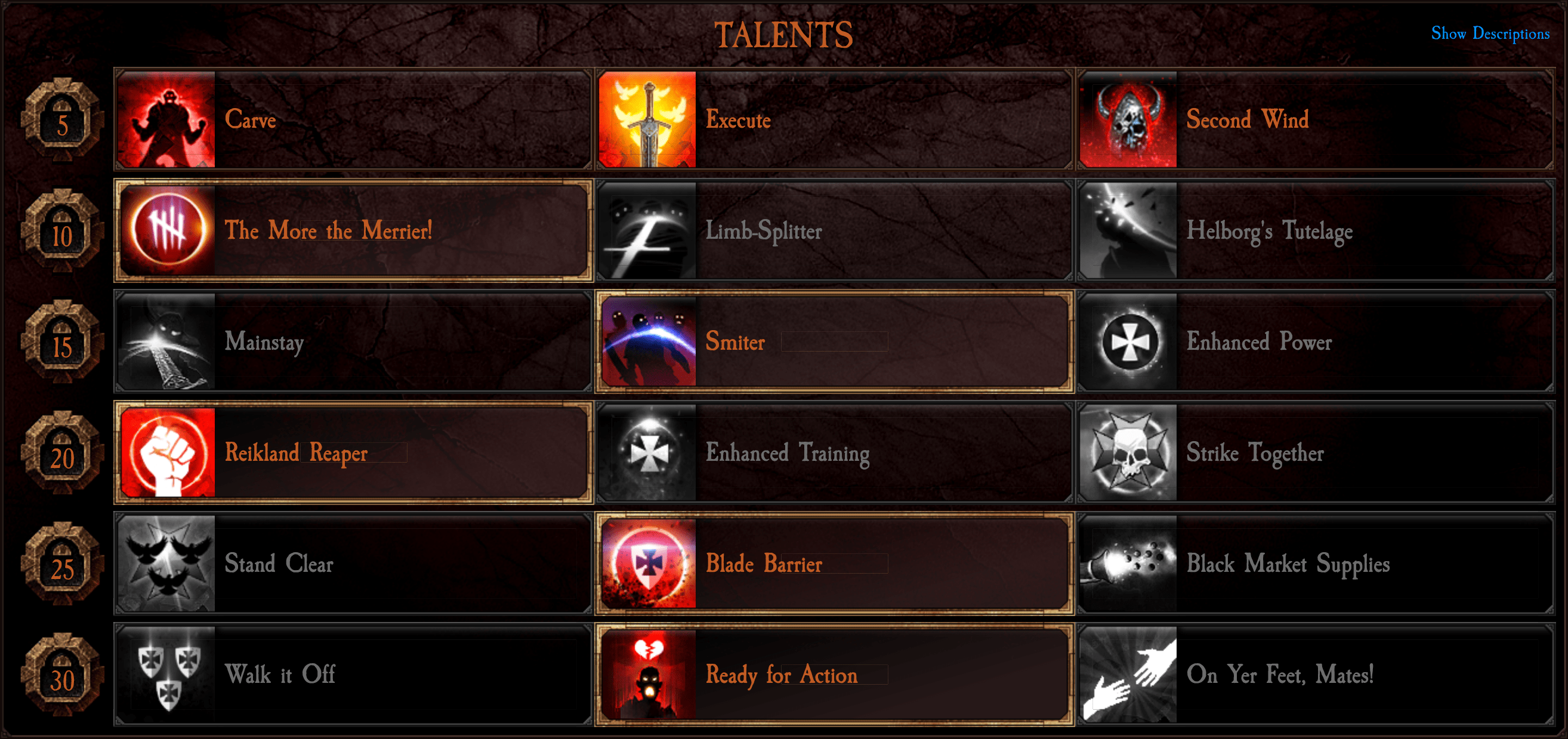Click the Enhanced Power cross icon

(1128, 341)
